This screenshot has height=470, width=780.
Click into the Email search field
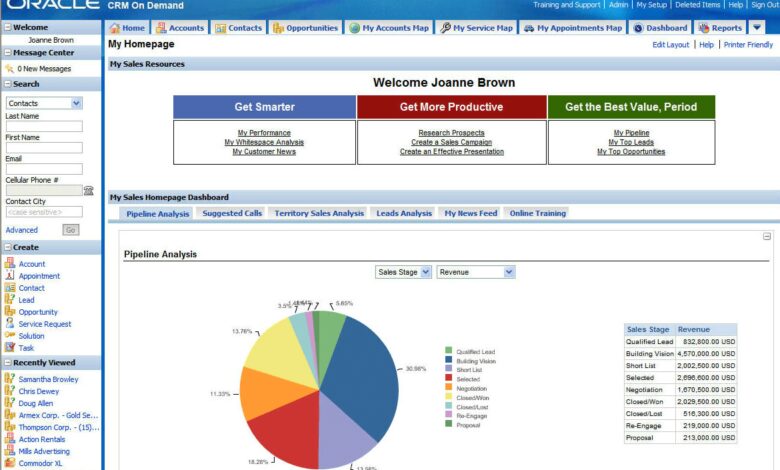tap(44, 169)
